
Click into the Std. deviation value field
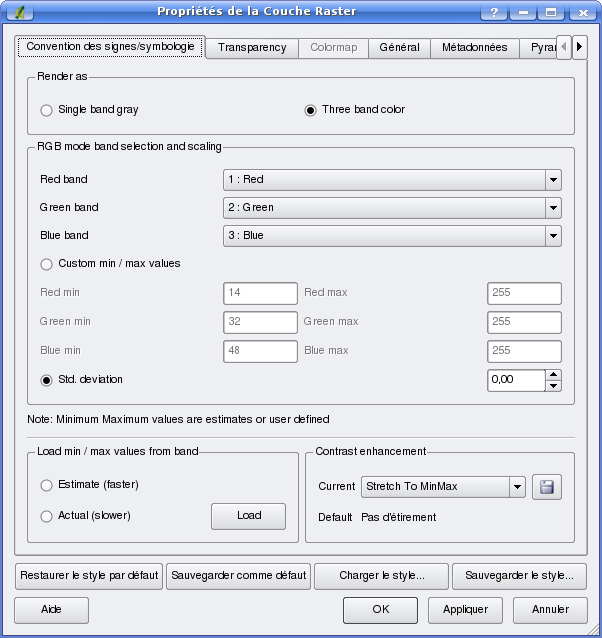[x=515, y=380]
